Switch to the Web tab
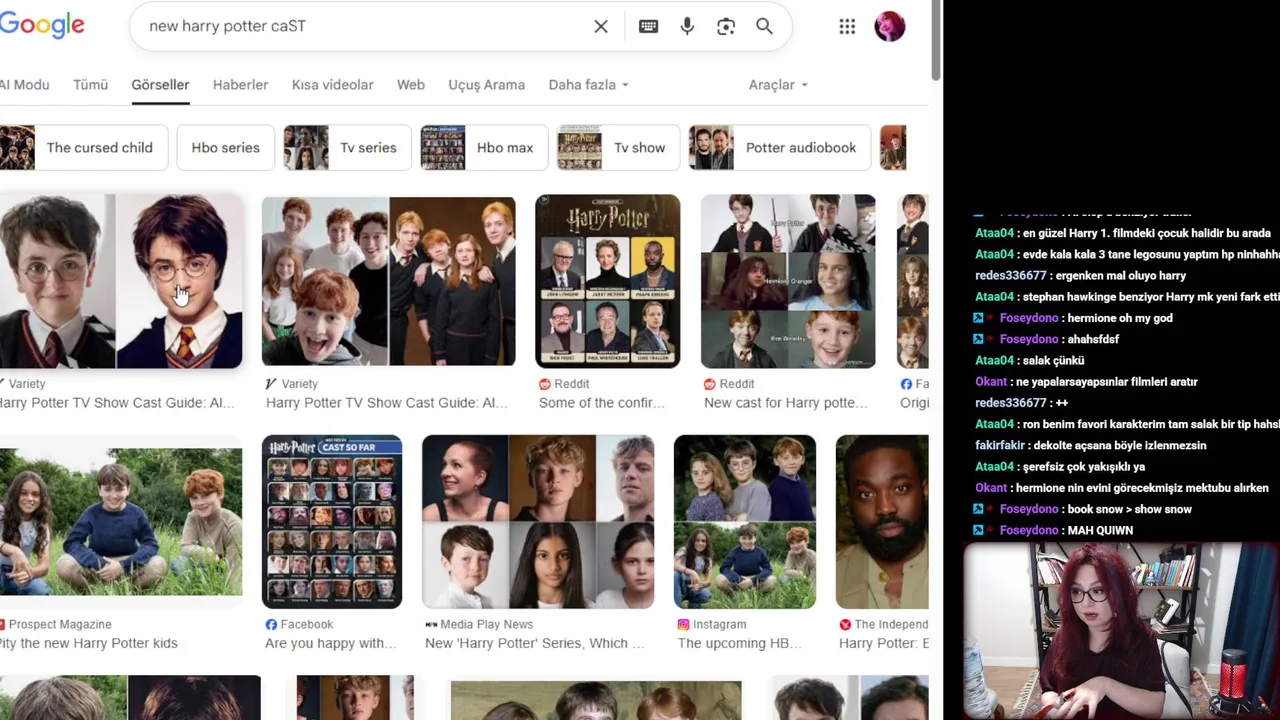The width and height of the screenshot is (1280, 720). coord(411,85)
